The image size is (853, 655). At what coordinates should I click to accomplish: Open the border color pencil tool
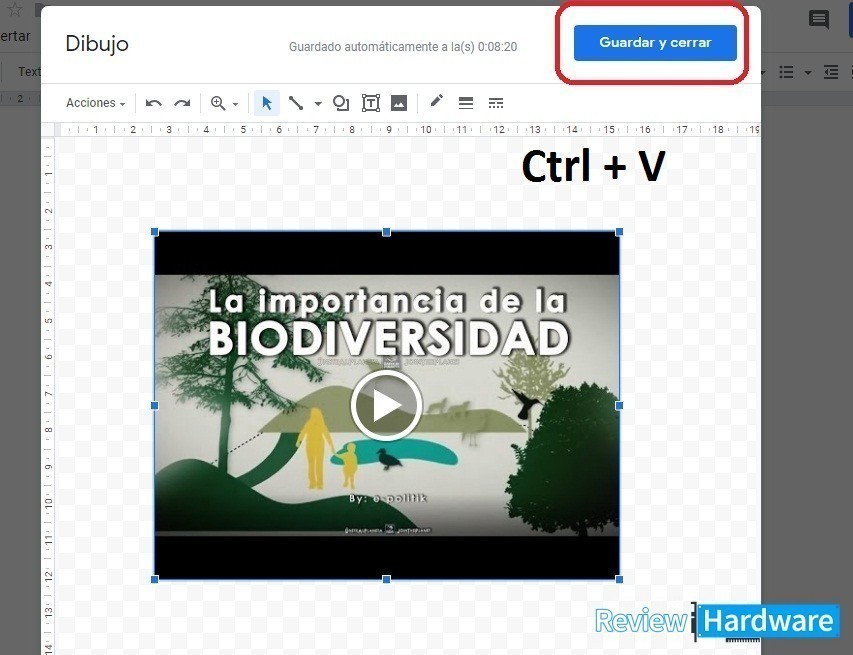tap(437, 102)
